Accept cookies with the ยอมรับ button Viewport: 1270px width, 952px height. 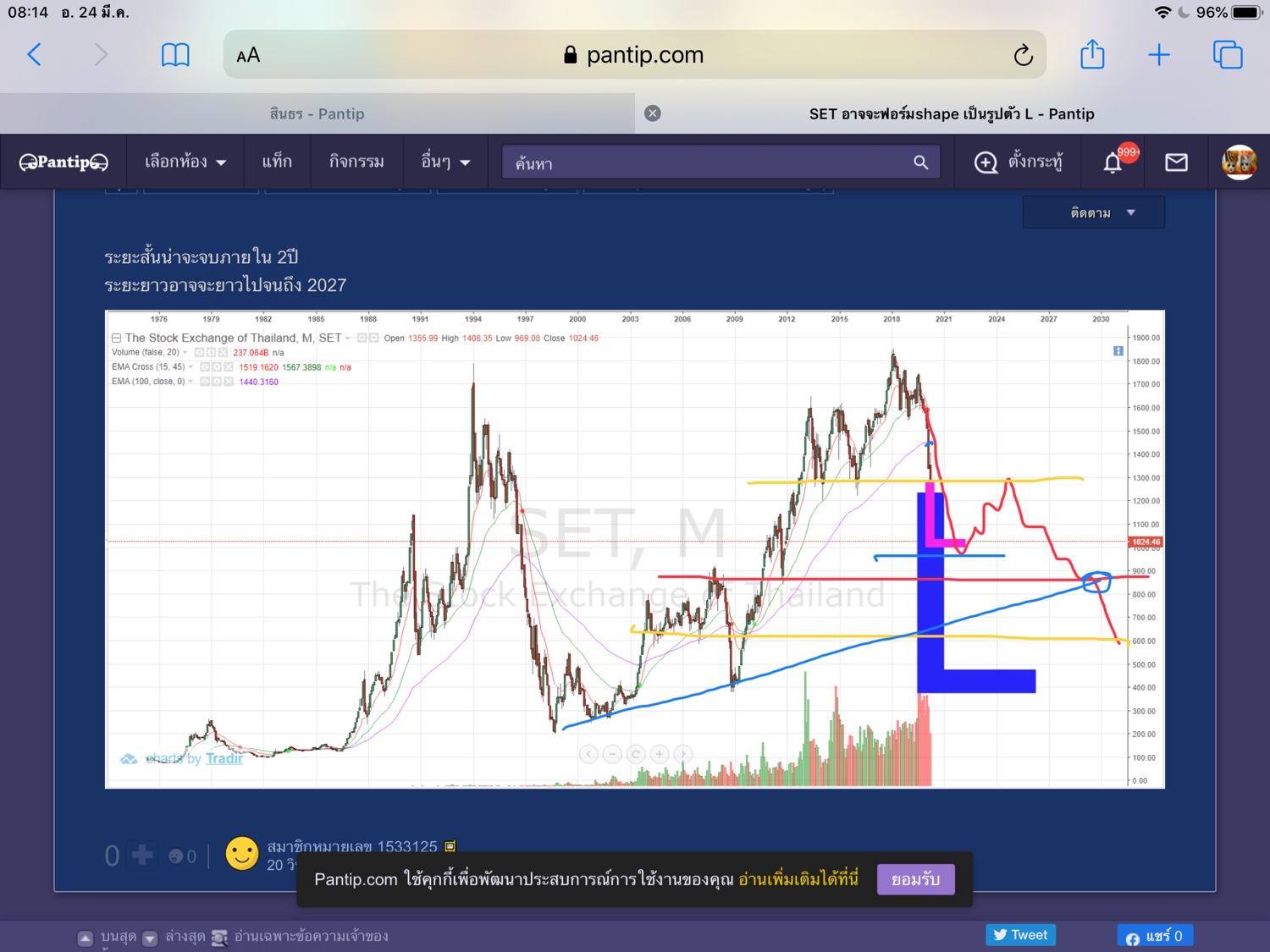(915, 879)
